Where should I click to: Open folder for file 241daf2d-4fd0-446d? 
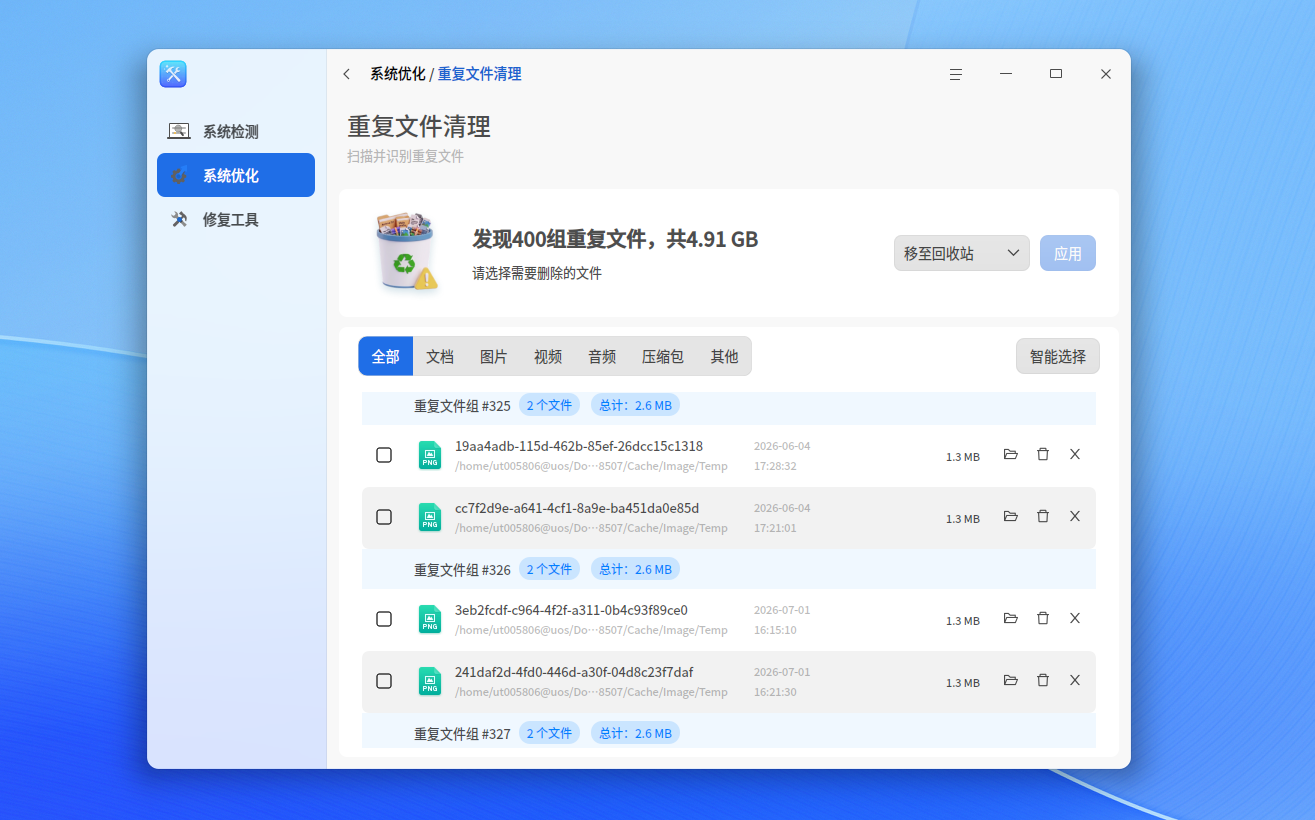(1010, 680)
